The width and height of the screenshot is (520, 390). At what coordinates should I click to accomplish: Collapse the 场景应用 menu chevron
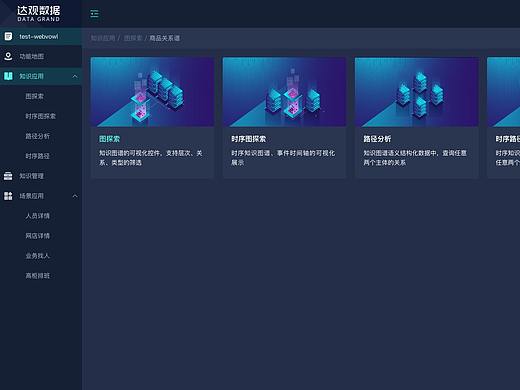tap(75, 196)
